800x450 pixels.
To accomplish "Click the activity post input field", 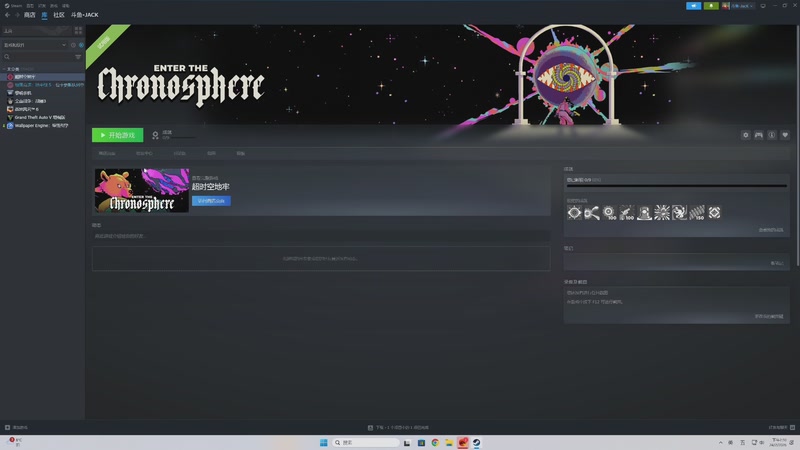I will 321,236.
